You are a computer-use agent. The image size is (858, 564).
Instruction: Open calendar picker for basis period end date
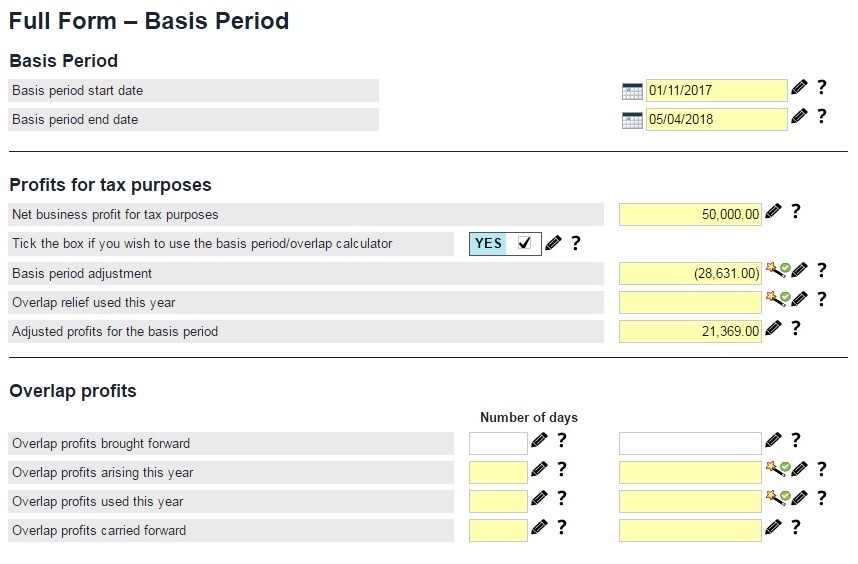[632, 120]
